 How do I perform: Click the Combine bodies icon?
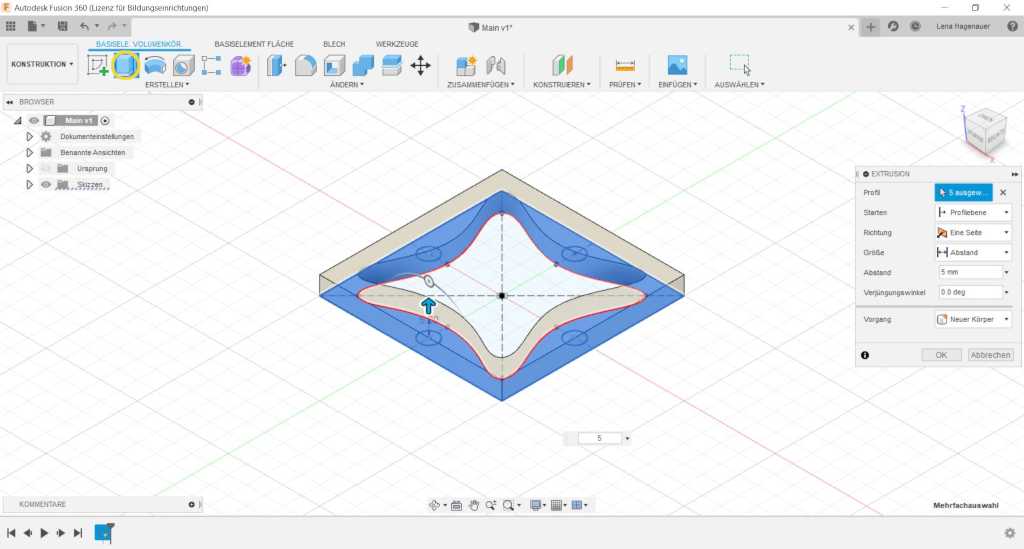(363, 65)
